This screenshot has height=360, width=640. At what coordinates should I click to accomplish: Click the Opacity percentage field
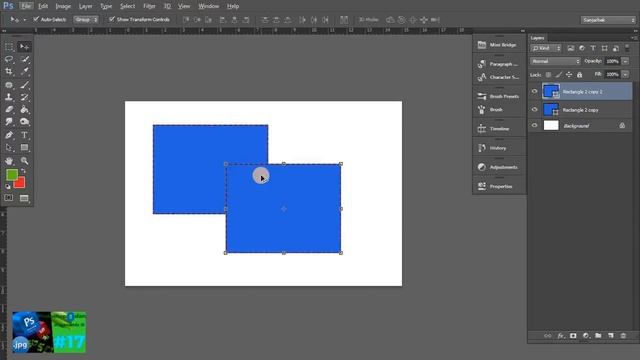[x=612, y=61]
